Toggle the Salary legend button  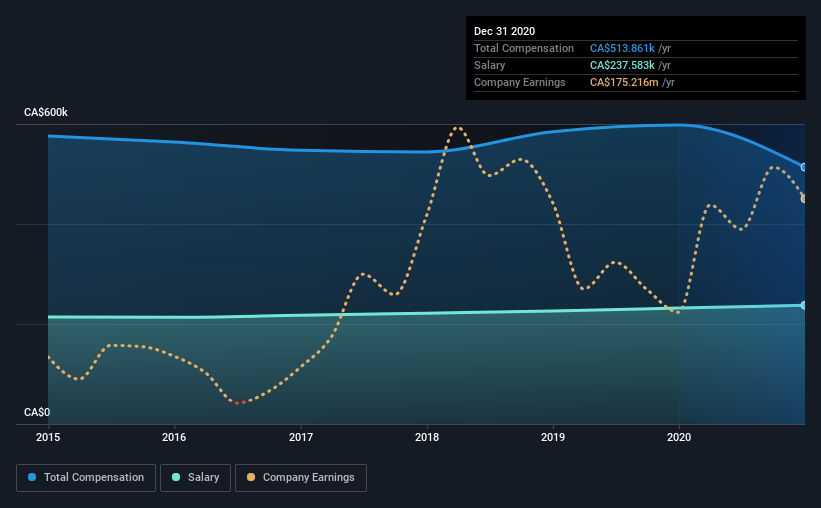click(195, 478)
